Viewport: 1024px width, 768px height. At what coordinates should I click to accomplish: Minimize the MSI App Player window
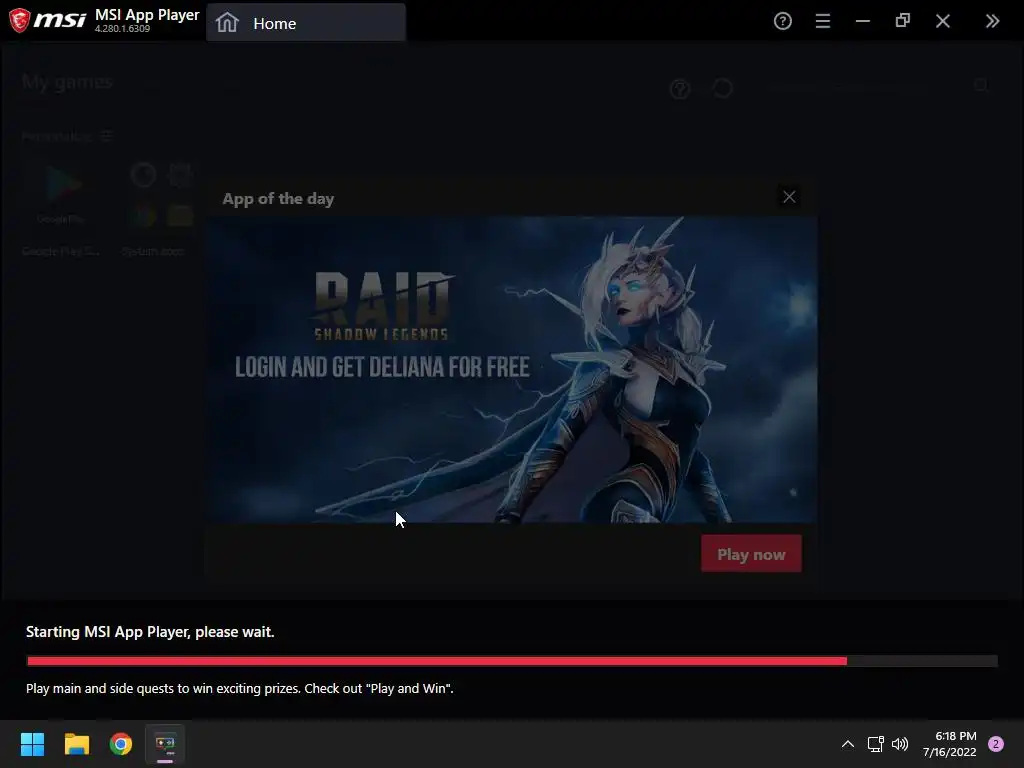click(x=863, y=21)
